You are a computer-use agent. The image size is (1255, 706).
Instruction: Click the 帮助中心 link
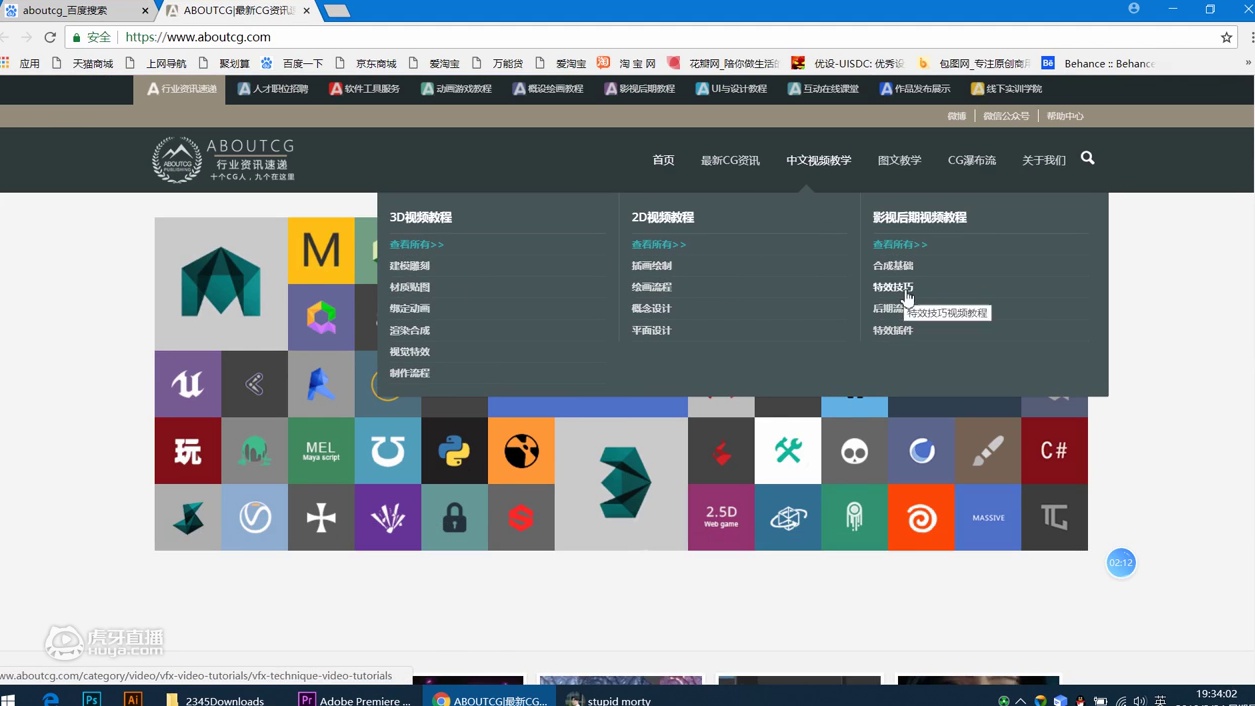[x=1064, y=116]
